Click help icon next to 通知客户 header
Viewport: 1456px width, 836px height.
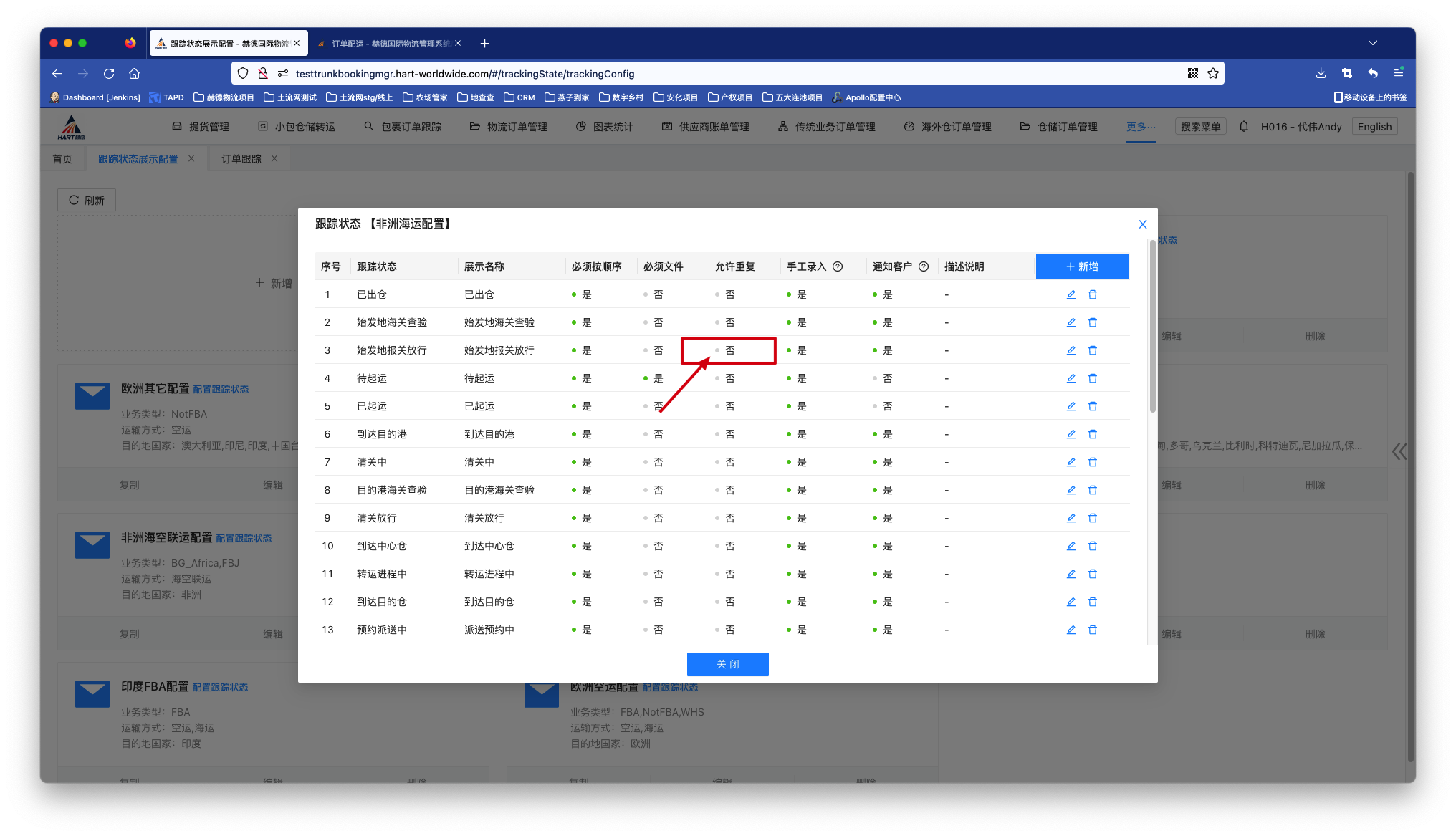(x=924, y=266)
